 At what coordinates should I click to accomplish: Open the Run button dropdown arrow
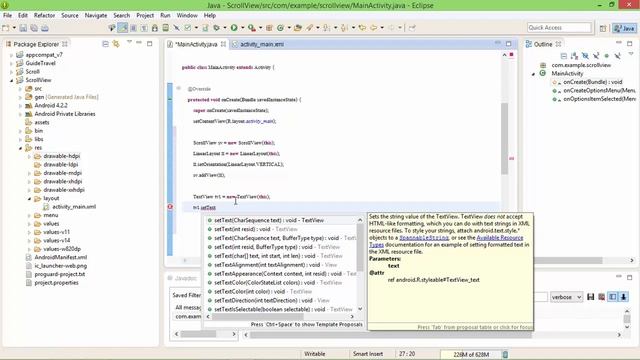click(x=242, y=28)
